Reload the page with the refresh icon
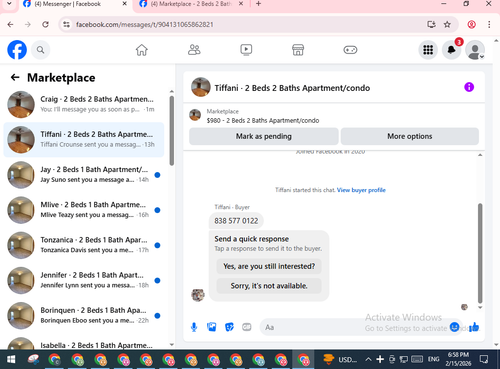 pos(46,24)
